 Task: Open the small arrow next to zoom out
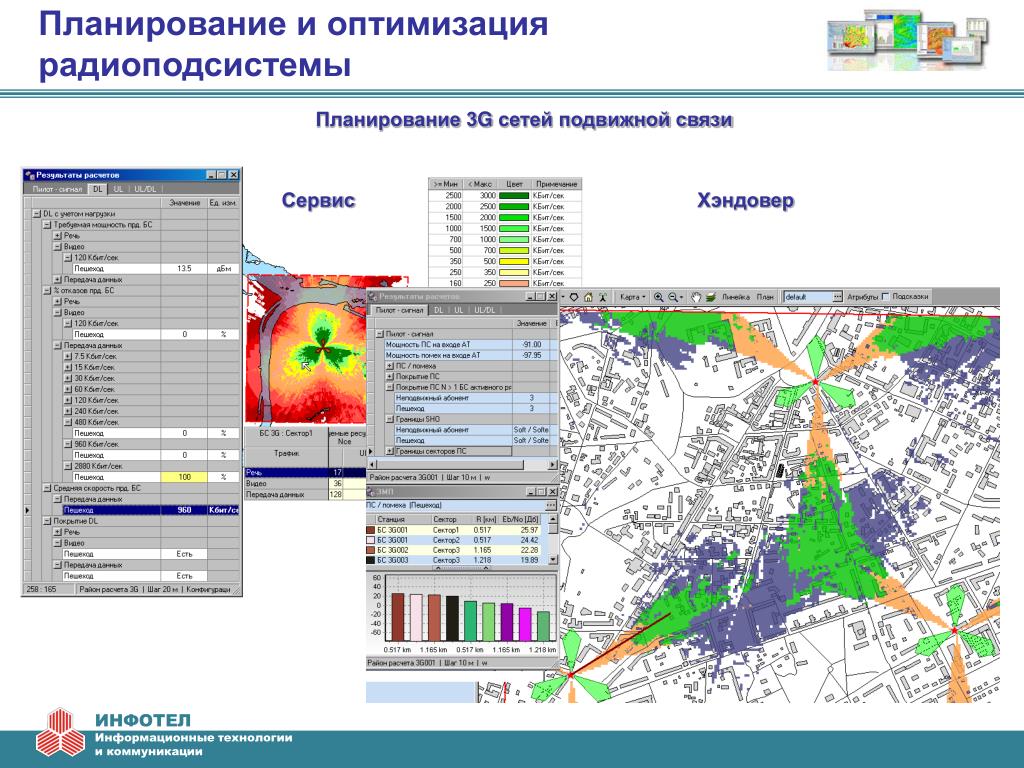[x=682, y=297]
